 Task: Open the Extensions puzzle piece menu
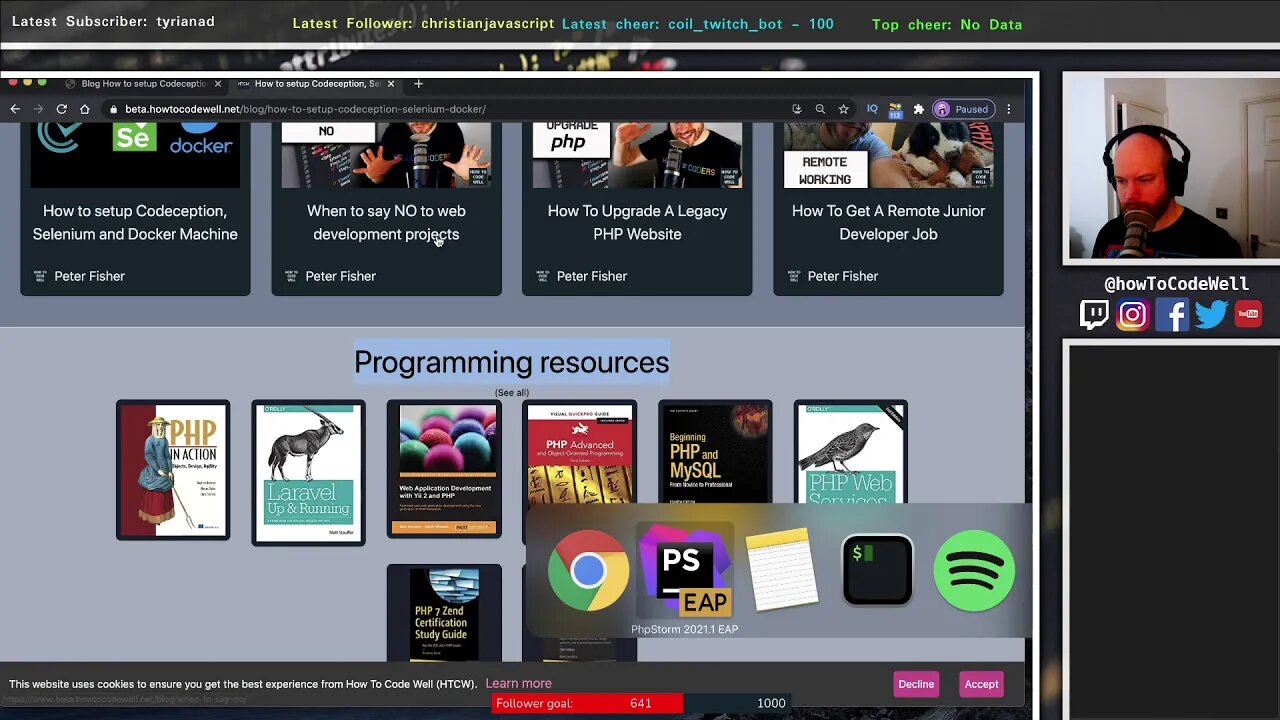tap(919, 109)
